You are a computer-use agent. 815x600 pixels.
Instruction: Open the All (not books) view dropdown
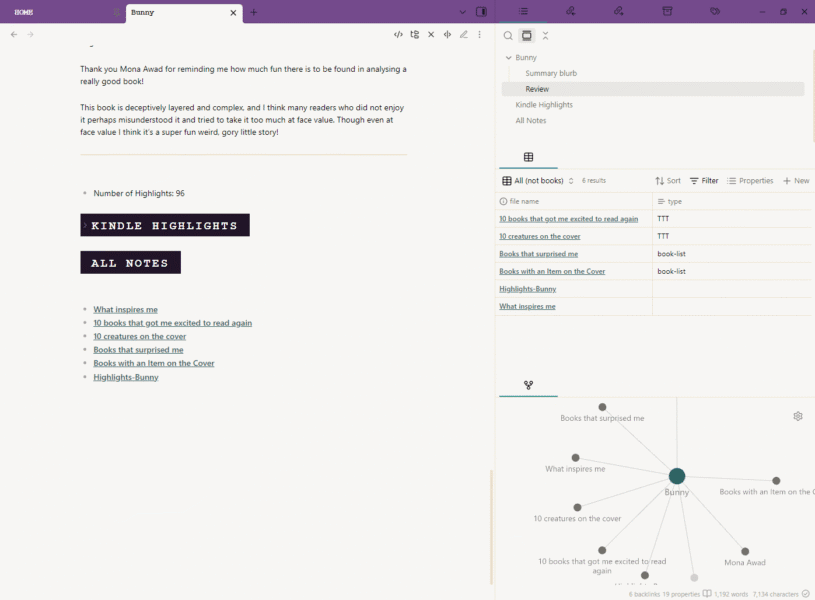click(x=538, y=181)
